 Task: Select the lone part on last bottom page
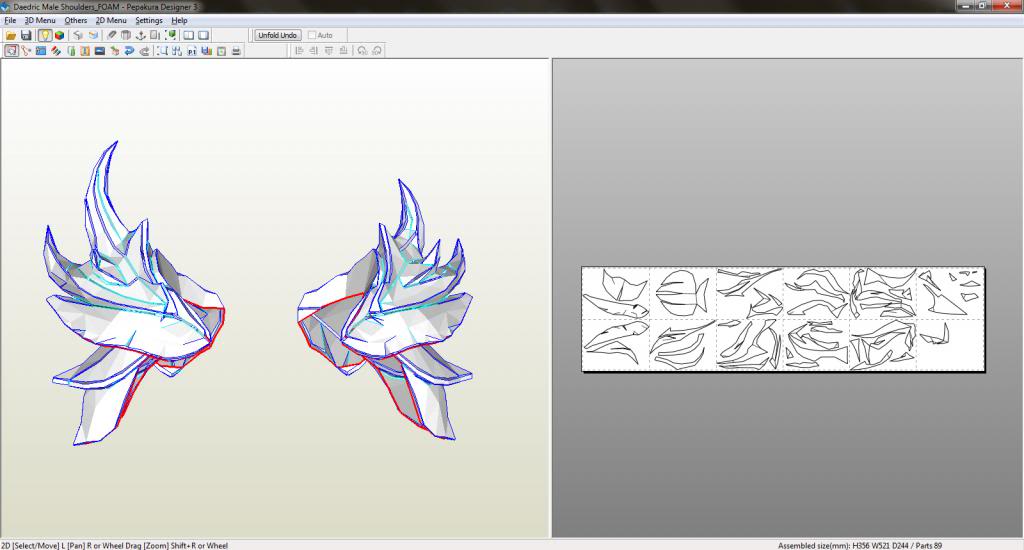(x=936, y=334)
